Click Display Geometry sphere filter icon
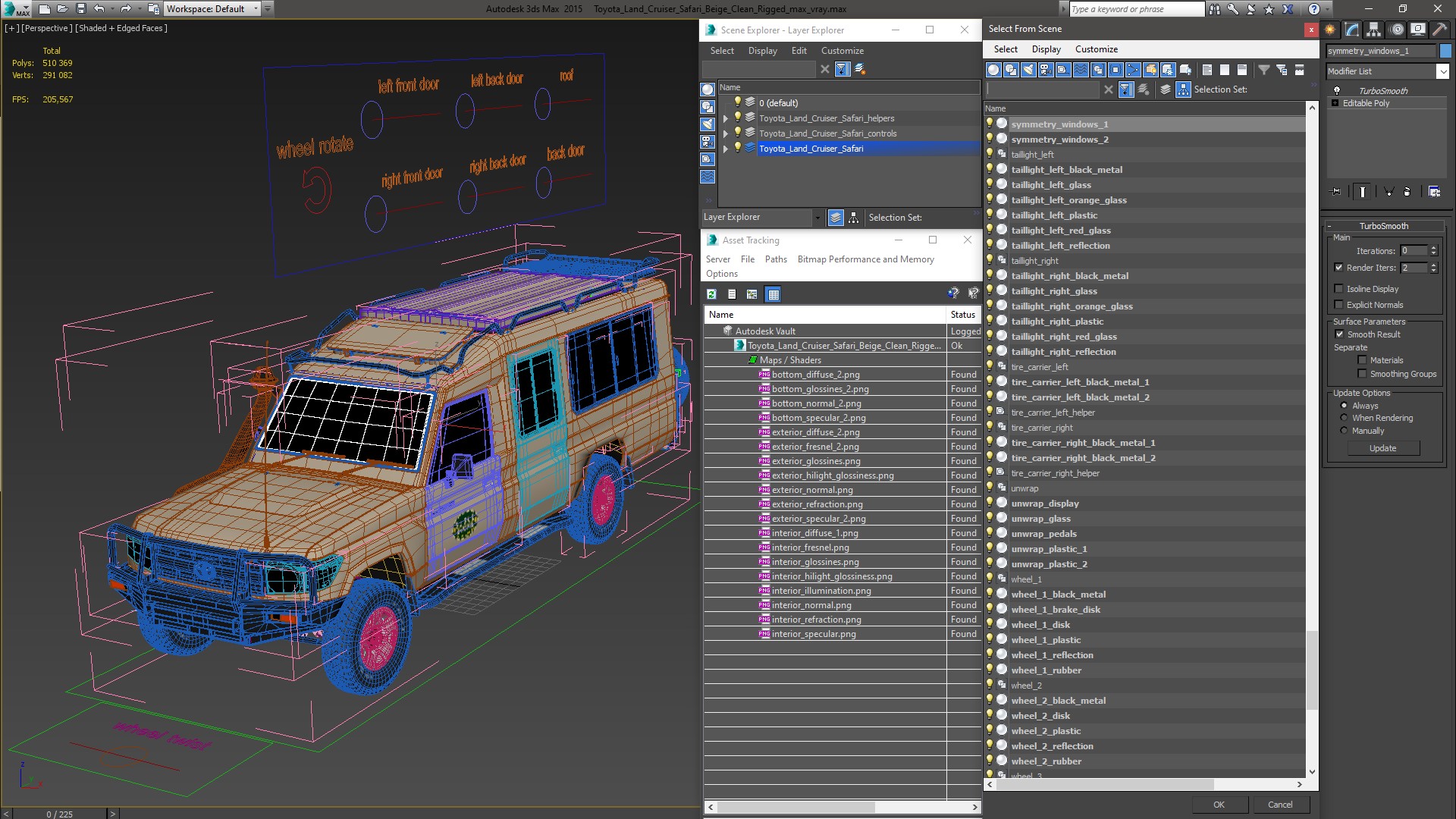 coord(993,70)
